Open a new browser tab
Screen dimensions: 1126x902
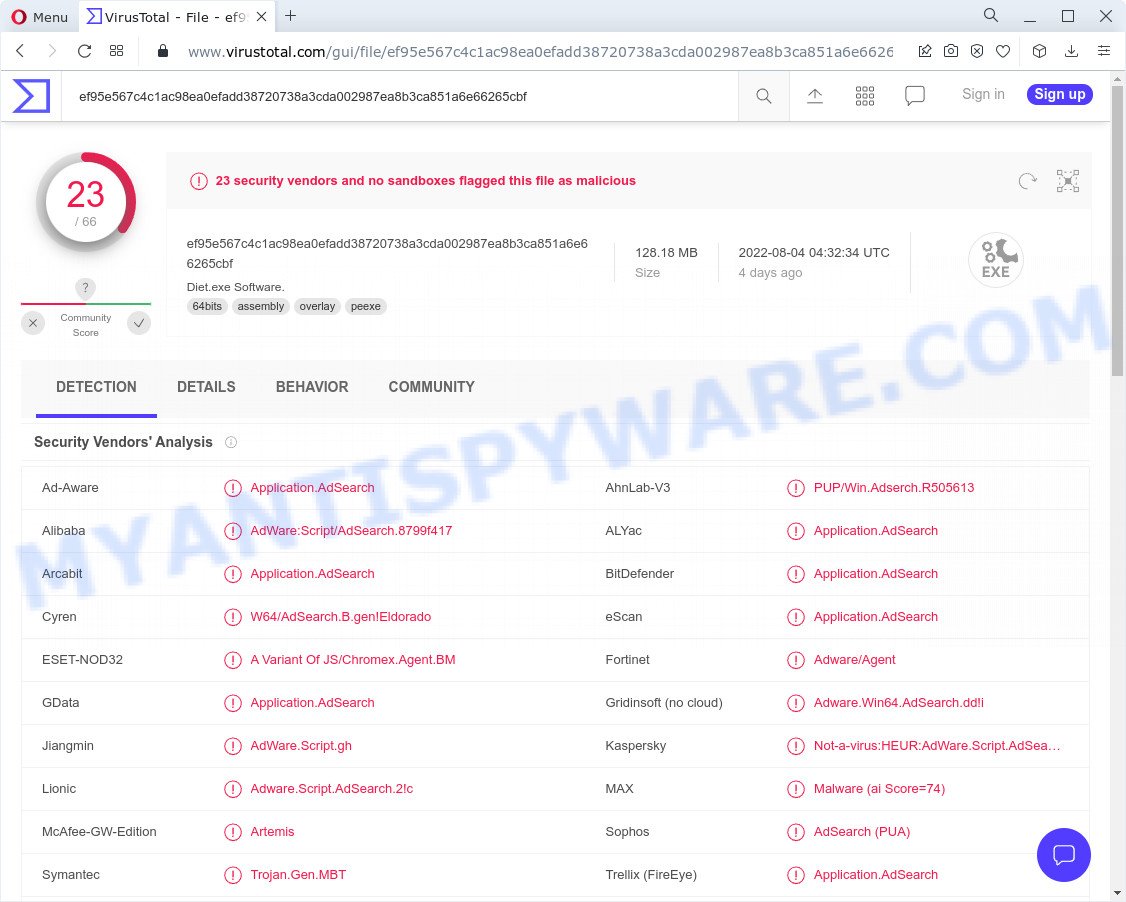click(290, 16)
